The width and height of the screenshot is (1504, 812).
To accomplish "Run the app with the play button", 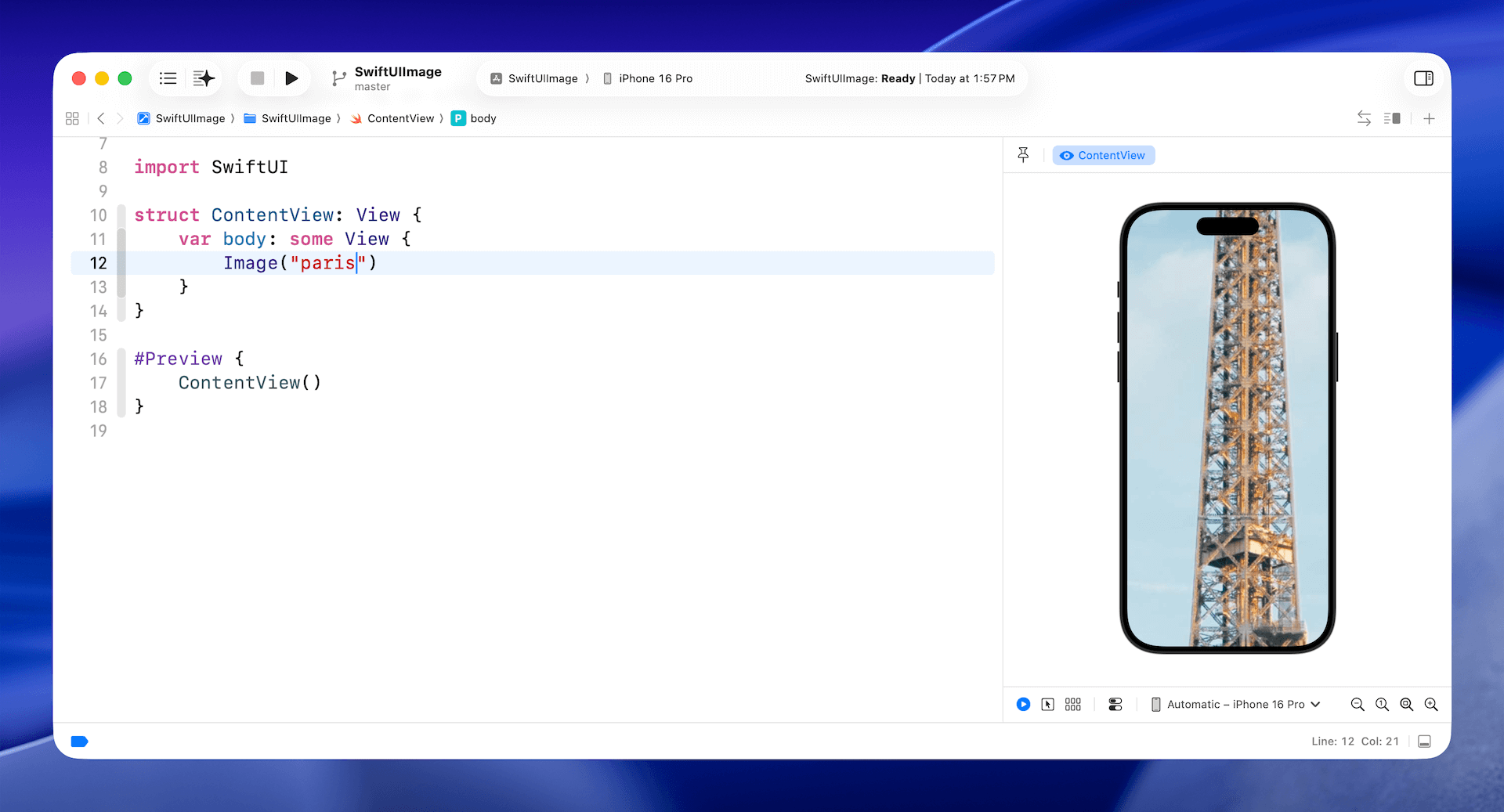I will 291,78.
